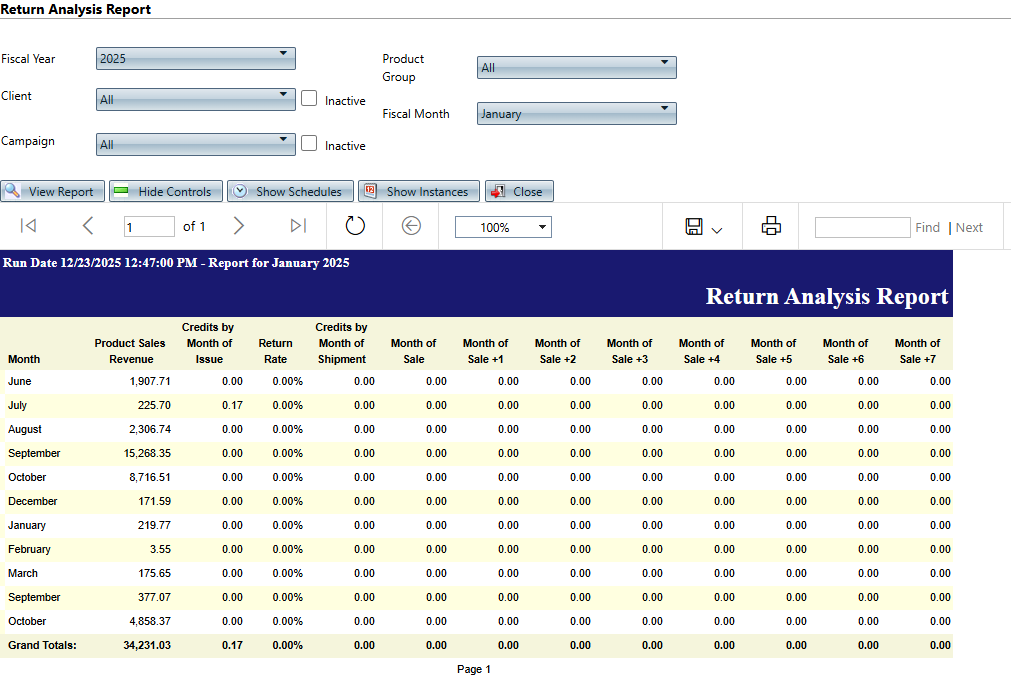Navigate back to parent report
The height and width of the screenshot is (687, 1011).
click(411, 226)
